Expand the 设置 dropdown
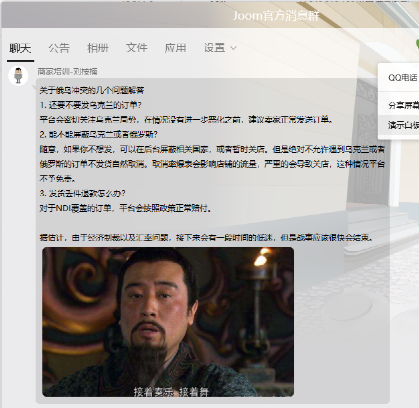 [x=220, y=48]
